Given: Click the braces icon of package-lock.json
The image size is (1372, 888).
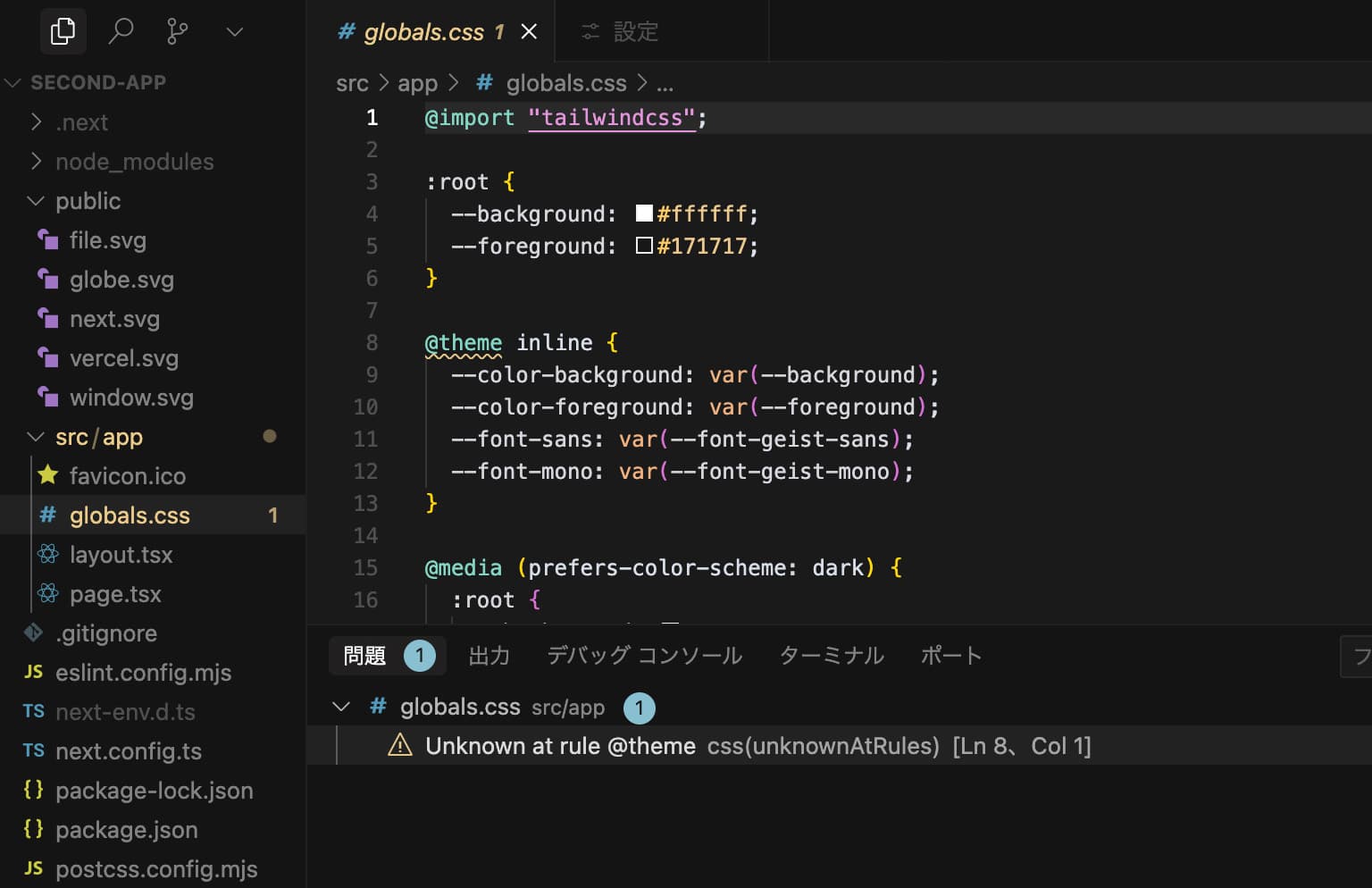Looking at the screenshot, I should point(34,790).
